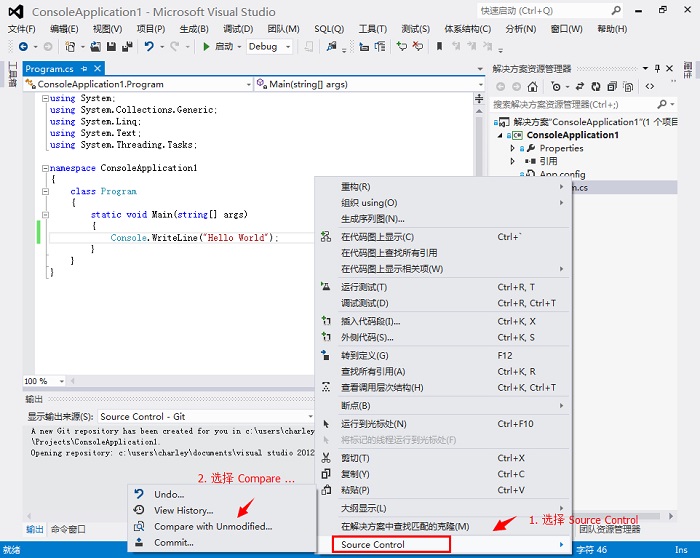The width and height of the screenshot is (700, 558).
Task: Click the Open File toolbar icon
Action: [x=96, y=46]
